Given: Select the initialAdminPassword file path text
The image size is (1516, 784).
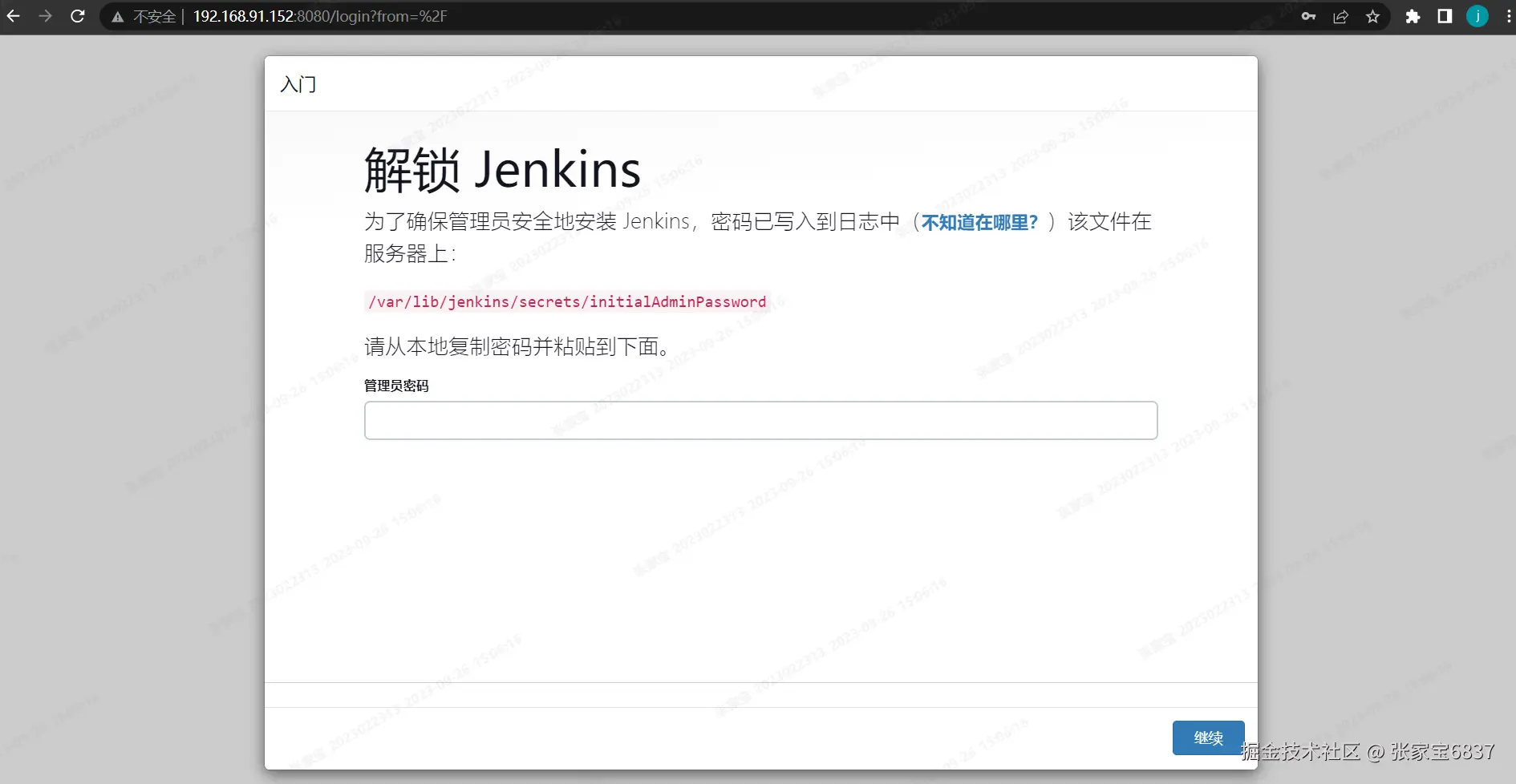Looking at the screenshot, I should (567, 301).
